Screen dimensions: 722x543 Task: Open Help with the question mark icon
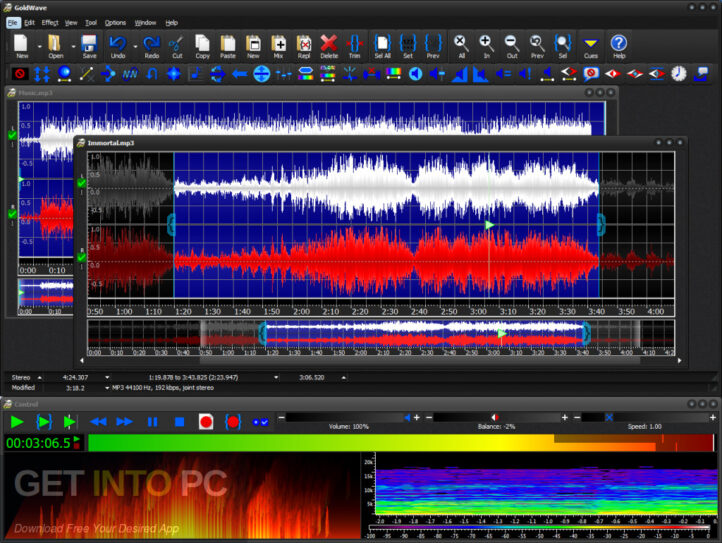click(619, 47)
